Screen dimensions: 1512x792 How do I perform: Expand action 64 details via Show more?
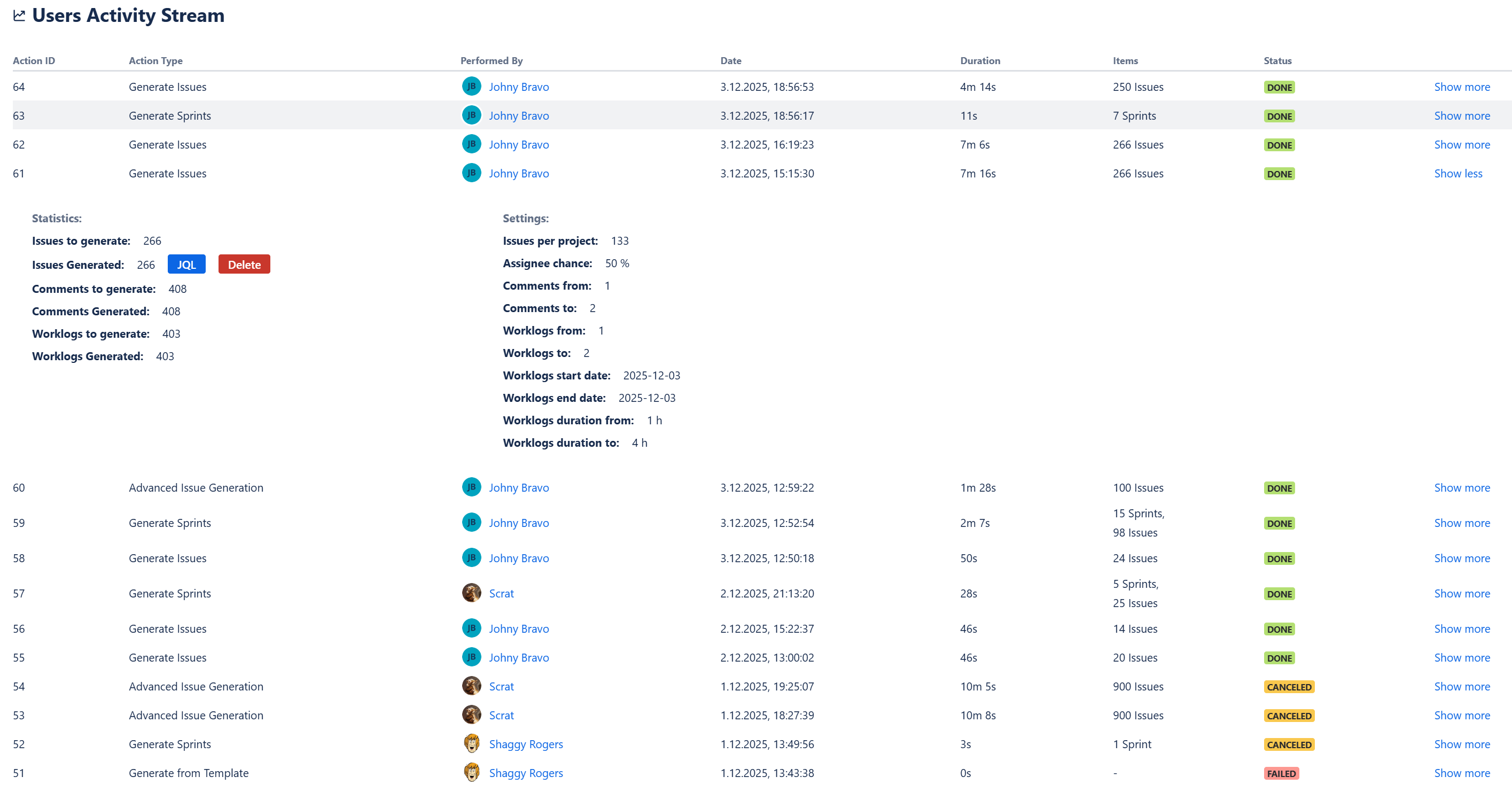pos(1462,88)
